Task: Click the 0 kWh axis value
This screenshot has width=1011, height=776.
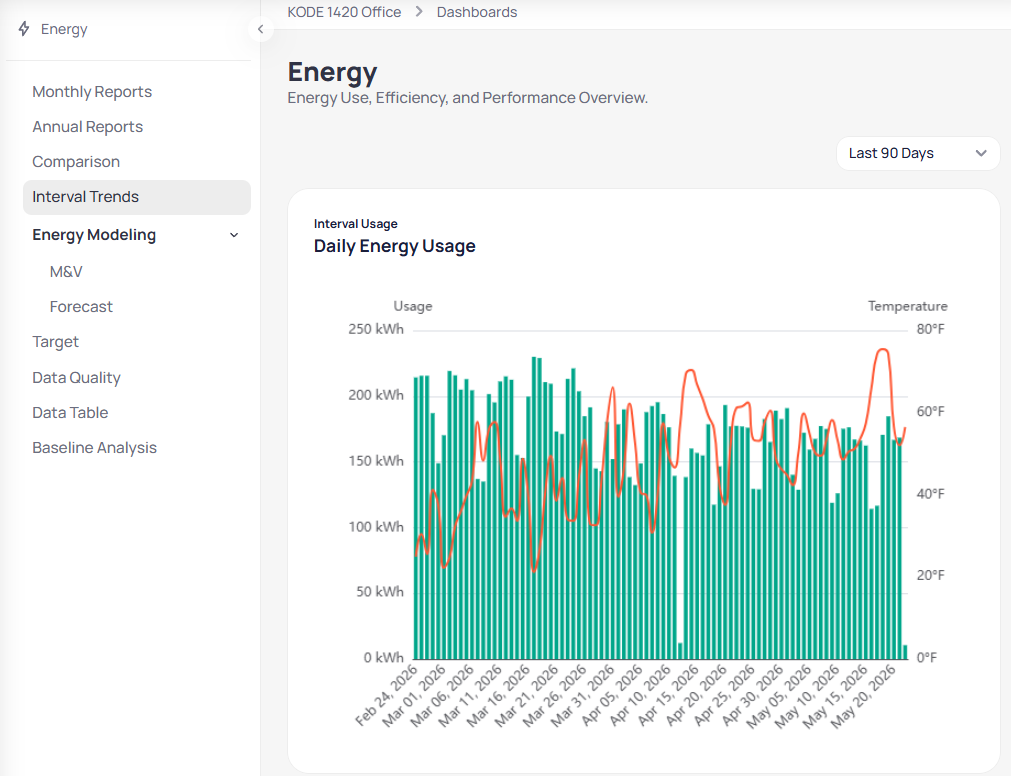Action: coord(384,657)
